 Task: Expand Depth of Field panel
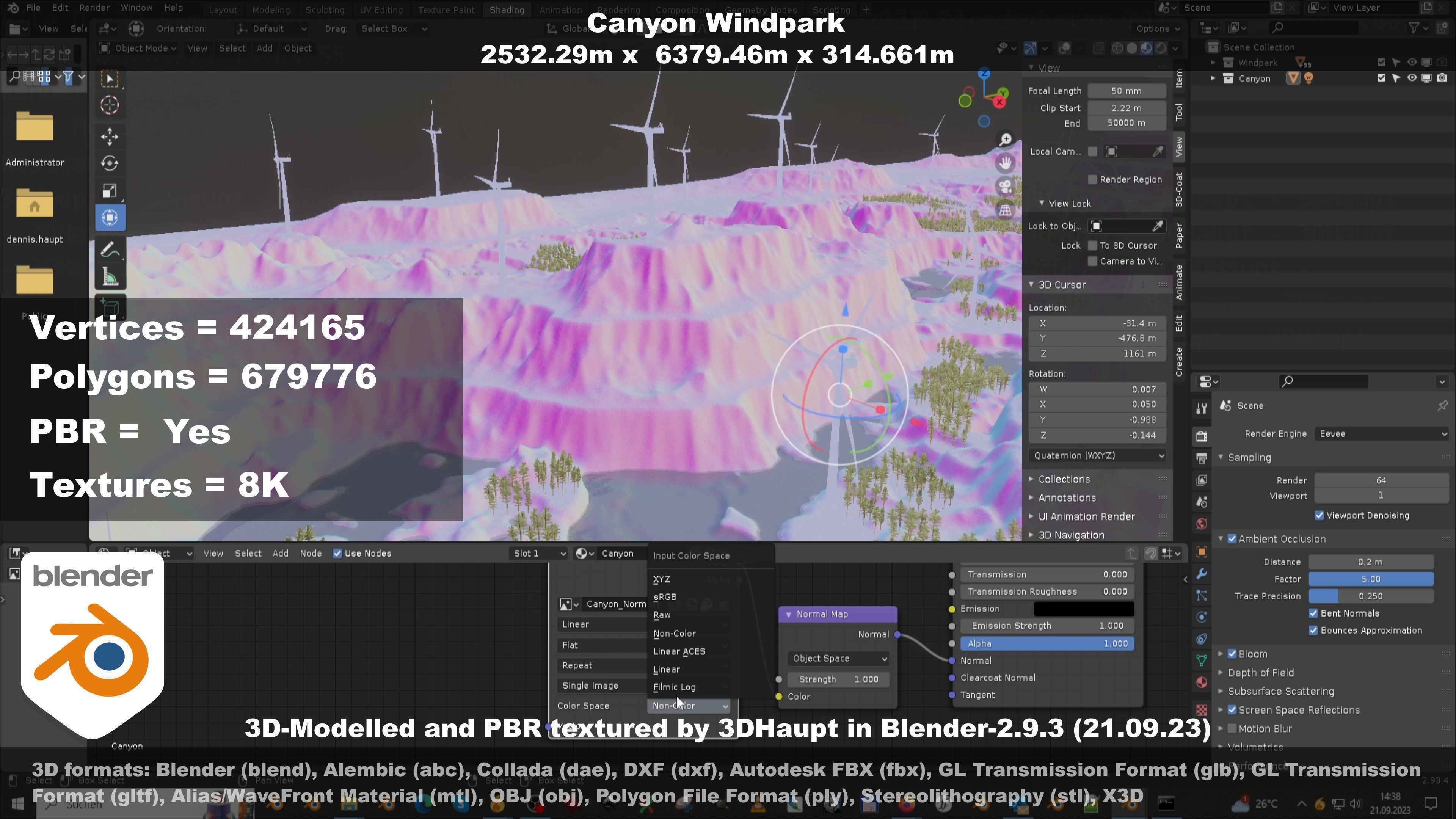[1260, 673]
